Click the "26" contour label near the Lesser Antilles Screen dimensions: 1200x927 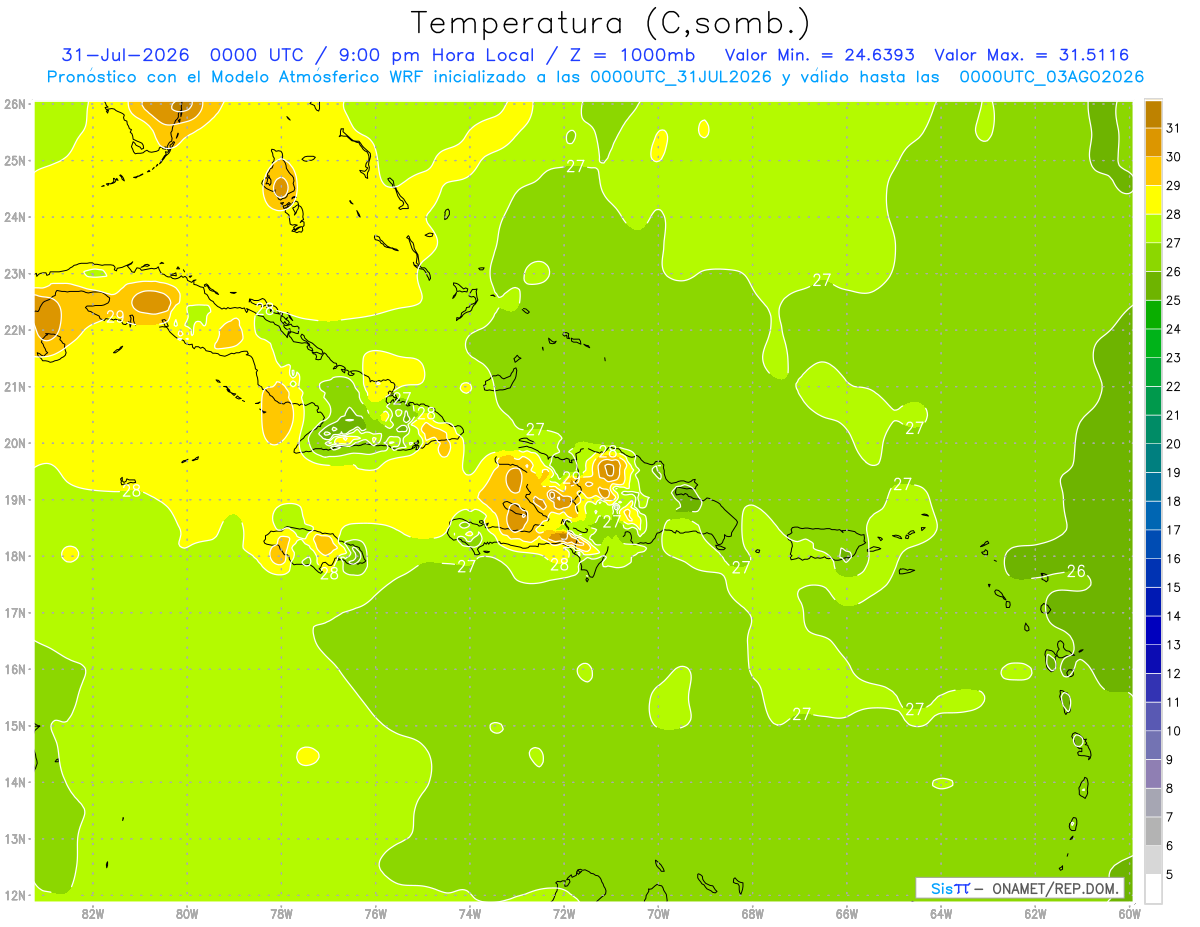click(x=1076, y=571)
